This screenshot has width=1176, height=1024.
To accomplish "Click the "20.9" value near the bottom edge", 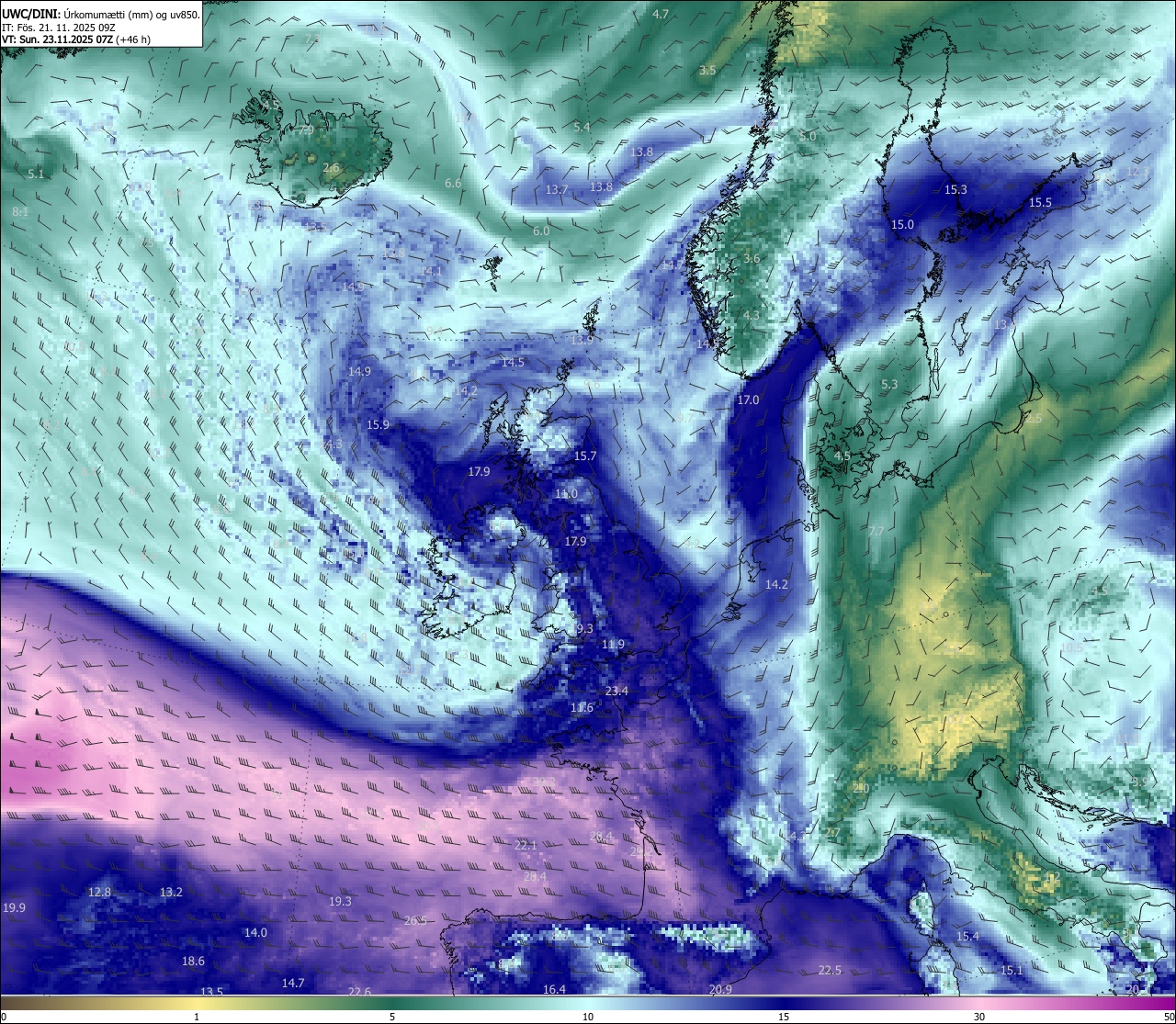I will [x=720, y=989].
